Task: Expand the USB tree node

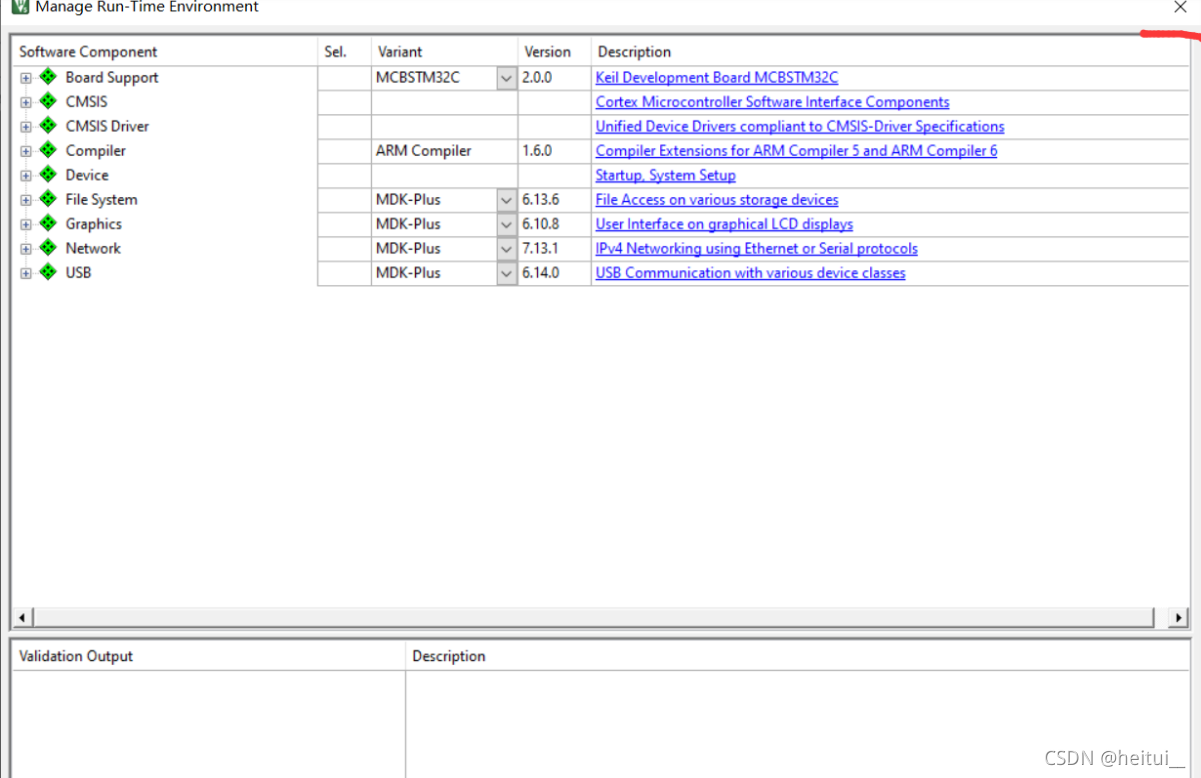Action: [x=26, y=273]
